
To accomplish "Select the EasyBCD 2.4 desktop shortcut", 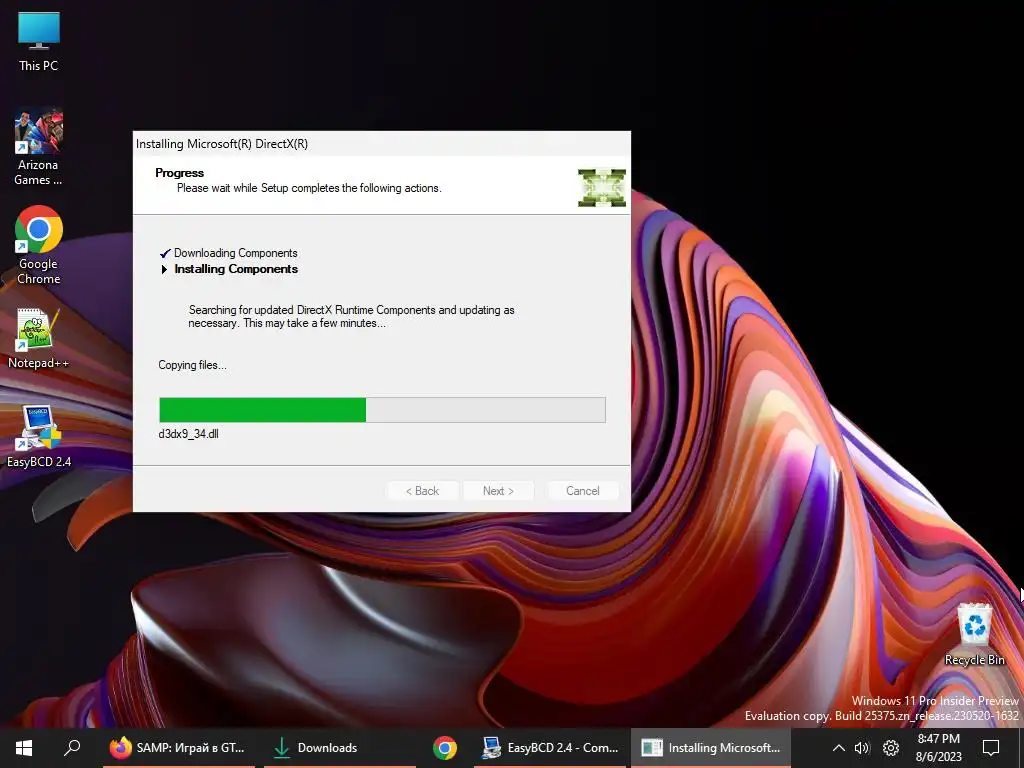I will [x=39, y=436].
